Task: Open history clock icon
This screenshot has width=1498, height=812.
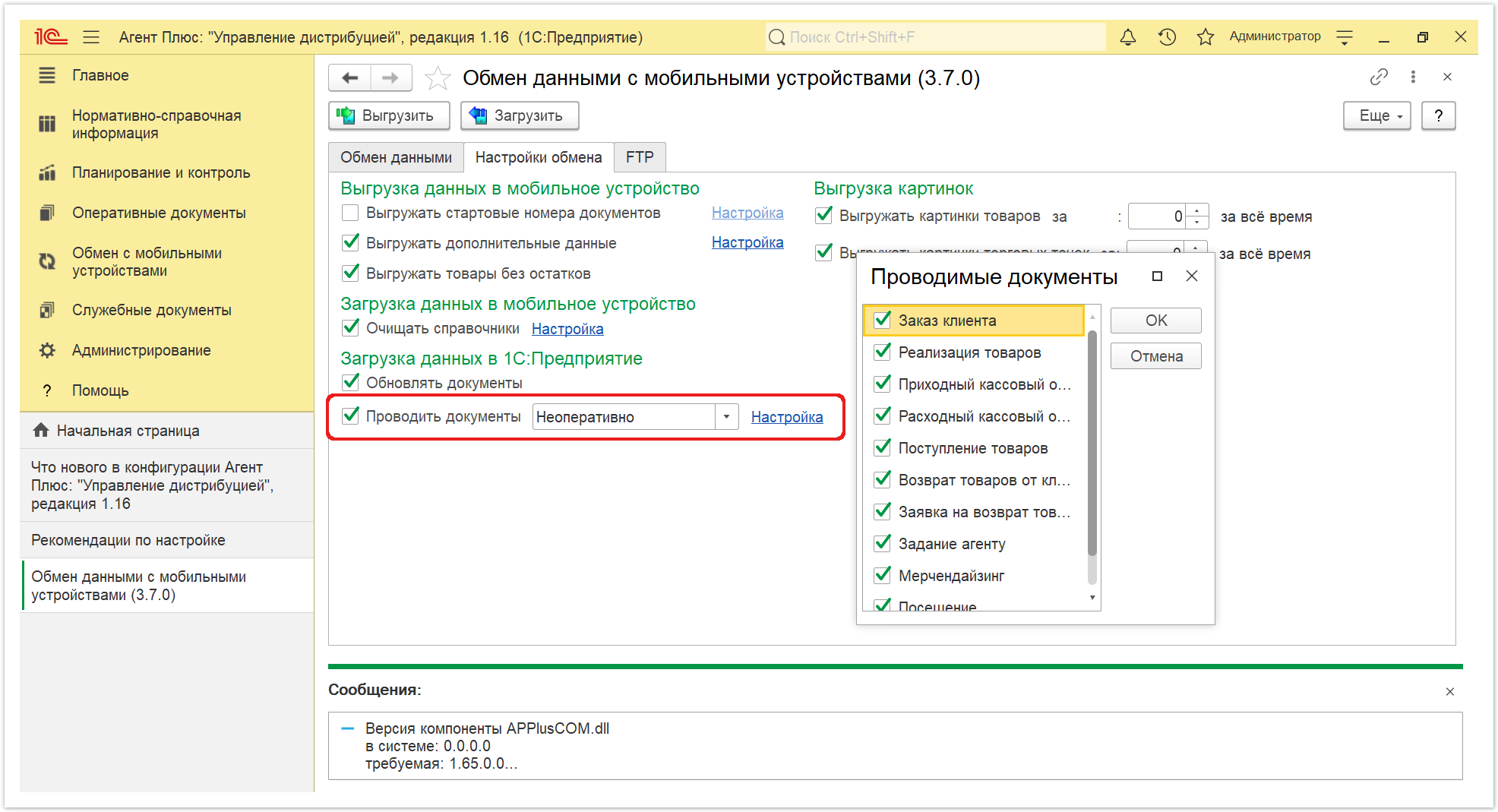Action: click(x=1167, y=36)
